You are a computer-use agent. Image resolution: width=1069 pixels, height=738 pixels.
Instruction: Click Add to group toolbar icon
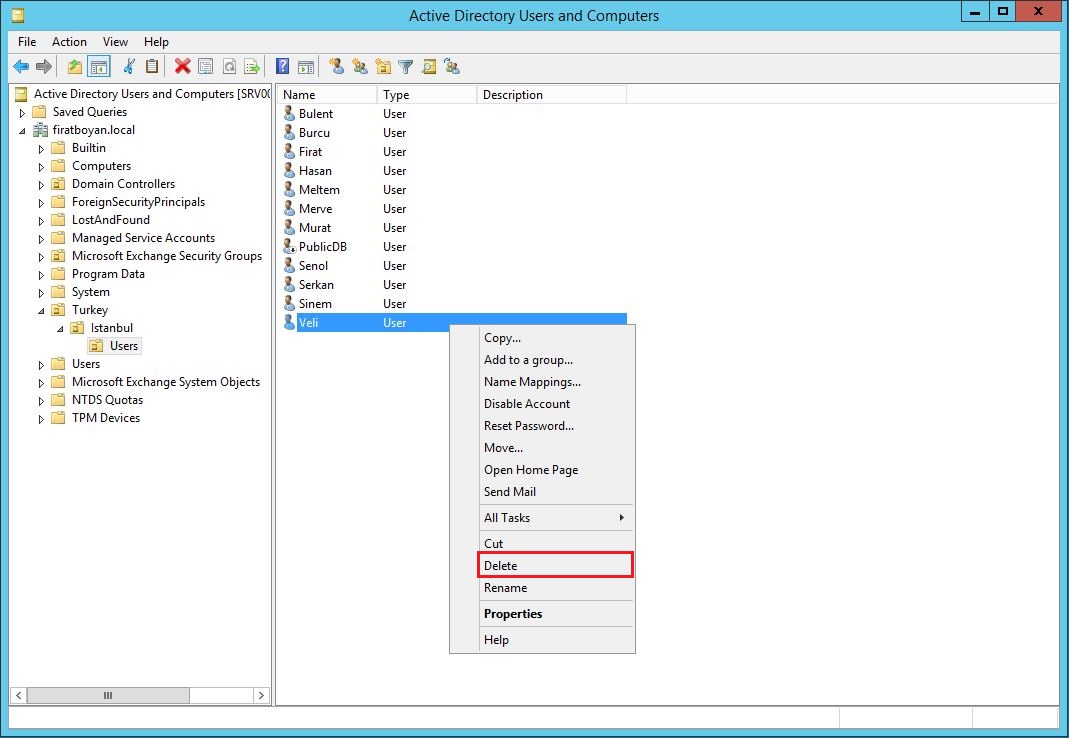tap(451, 67)
